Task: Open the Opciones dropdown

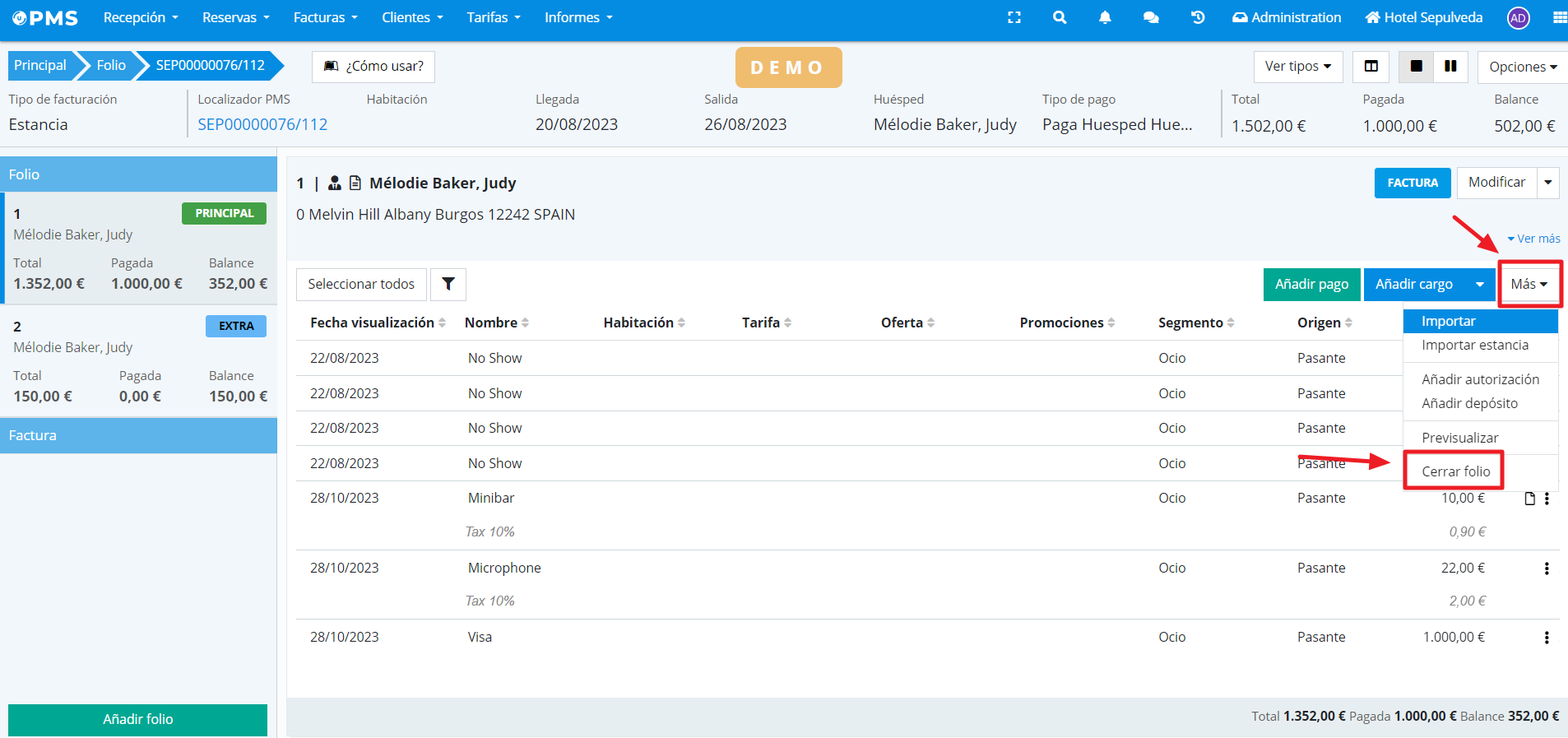Action: (x=1522, y=67)
